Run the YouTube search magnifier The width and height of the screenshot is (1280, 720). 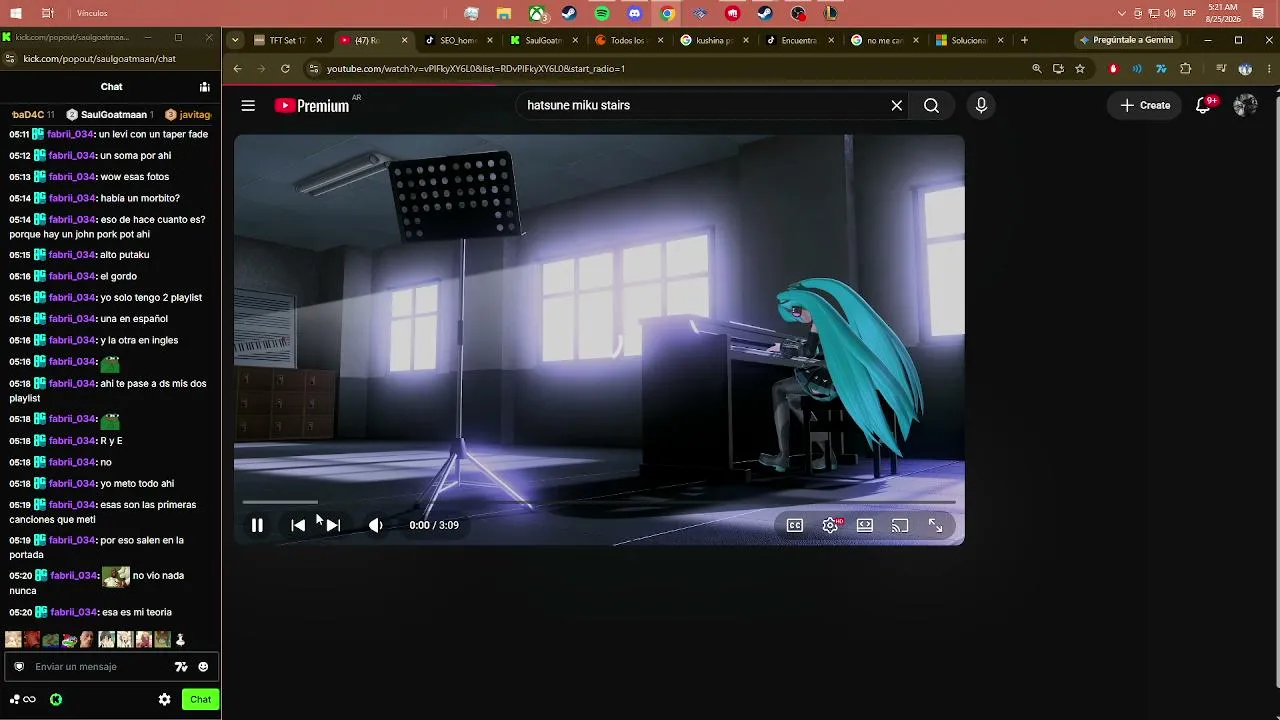931,105
